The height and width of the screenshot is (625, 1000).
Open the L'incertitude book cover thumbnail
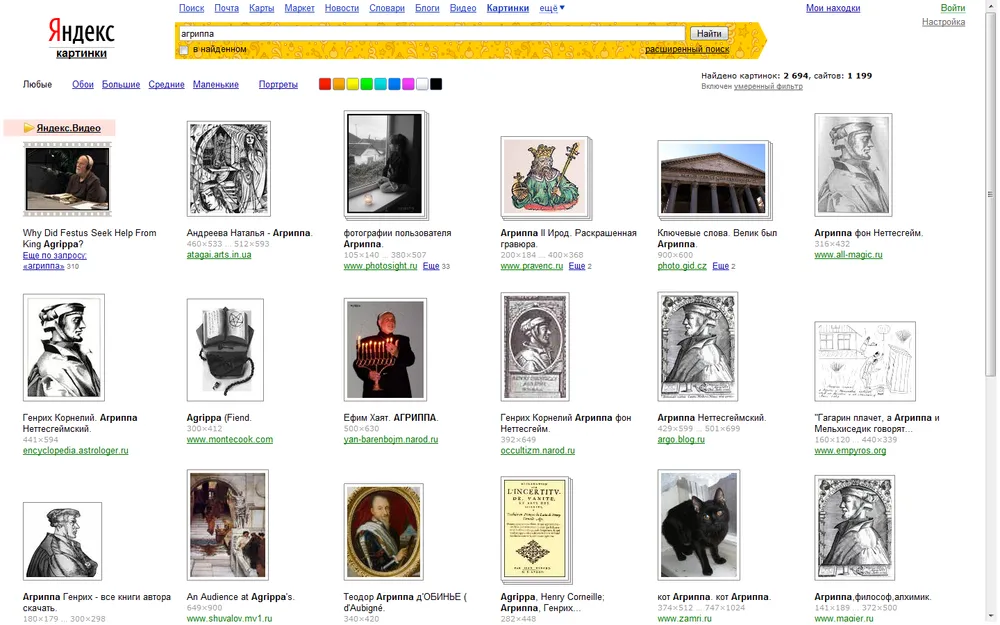[x=536, y=529]
